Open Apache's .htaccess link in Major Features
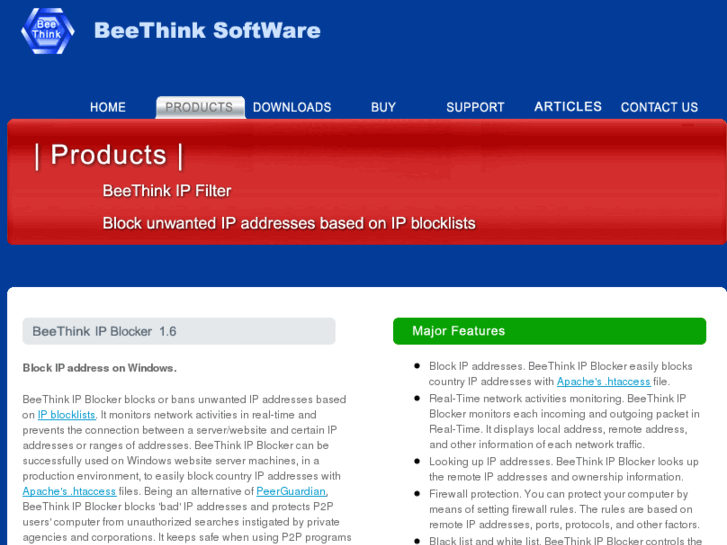This screenshot has width=727, height=545. 604,381
